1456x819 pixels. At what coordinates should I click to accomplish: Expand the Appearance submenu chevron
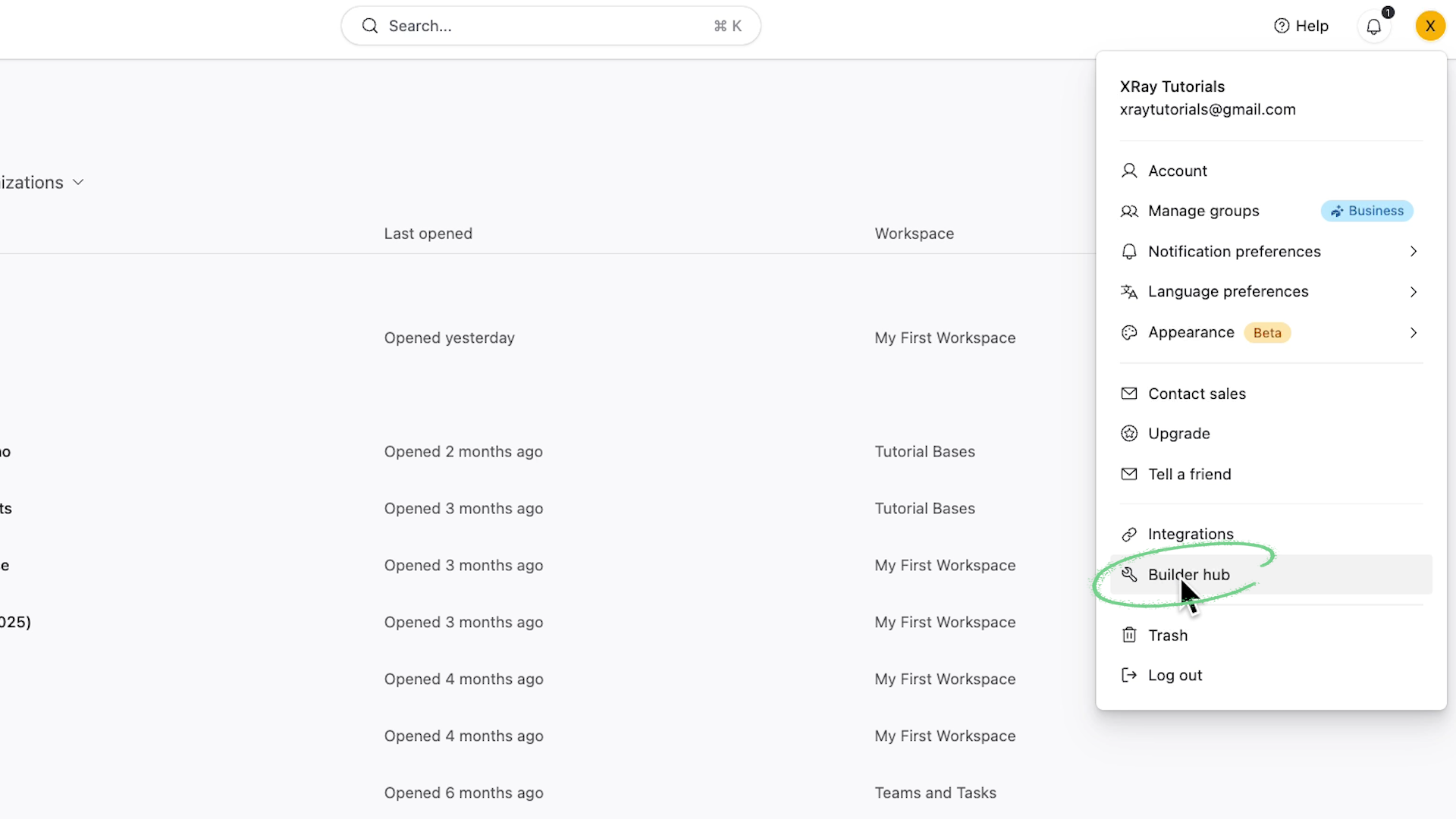pyautogui.click(x=1414, y=332)
